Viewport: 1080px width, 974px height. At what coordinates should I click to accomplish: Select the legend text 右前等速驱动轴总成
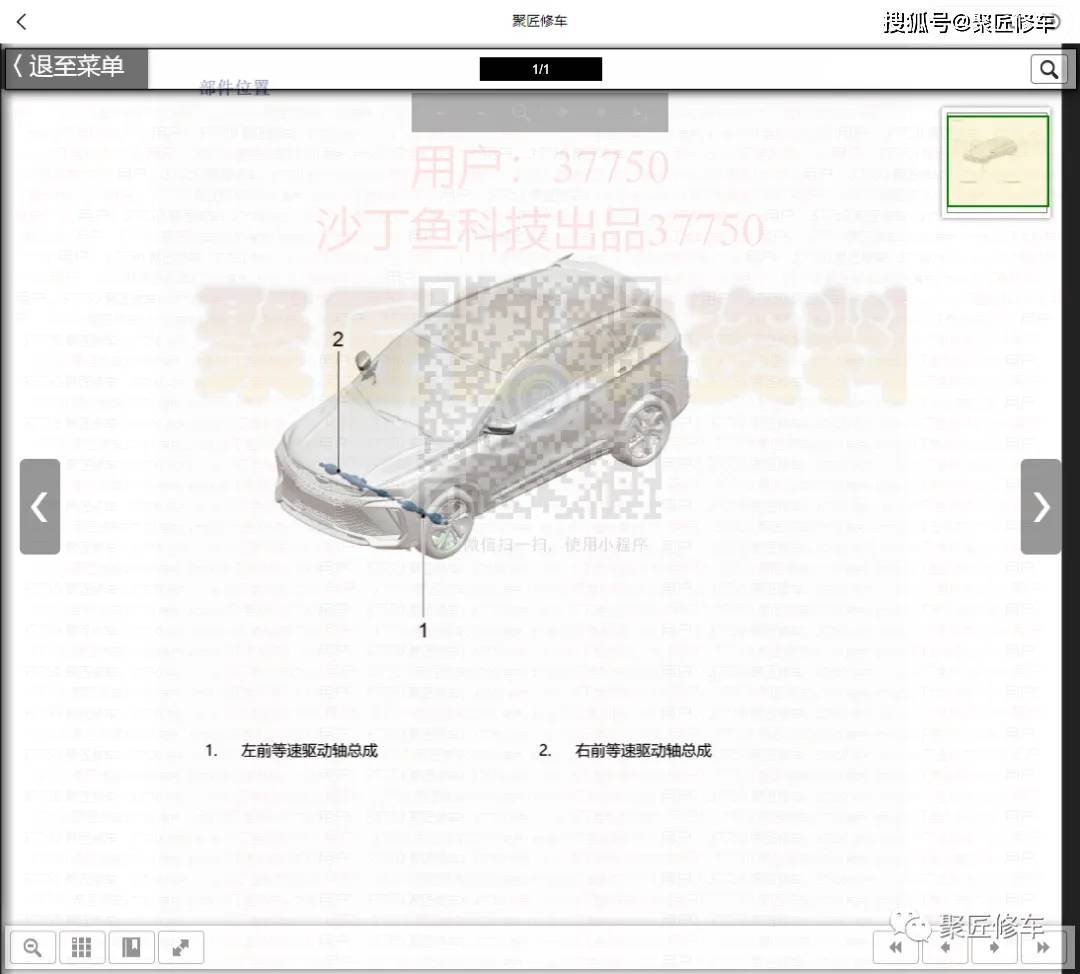point(643,750)
